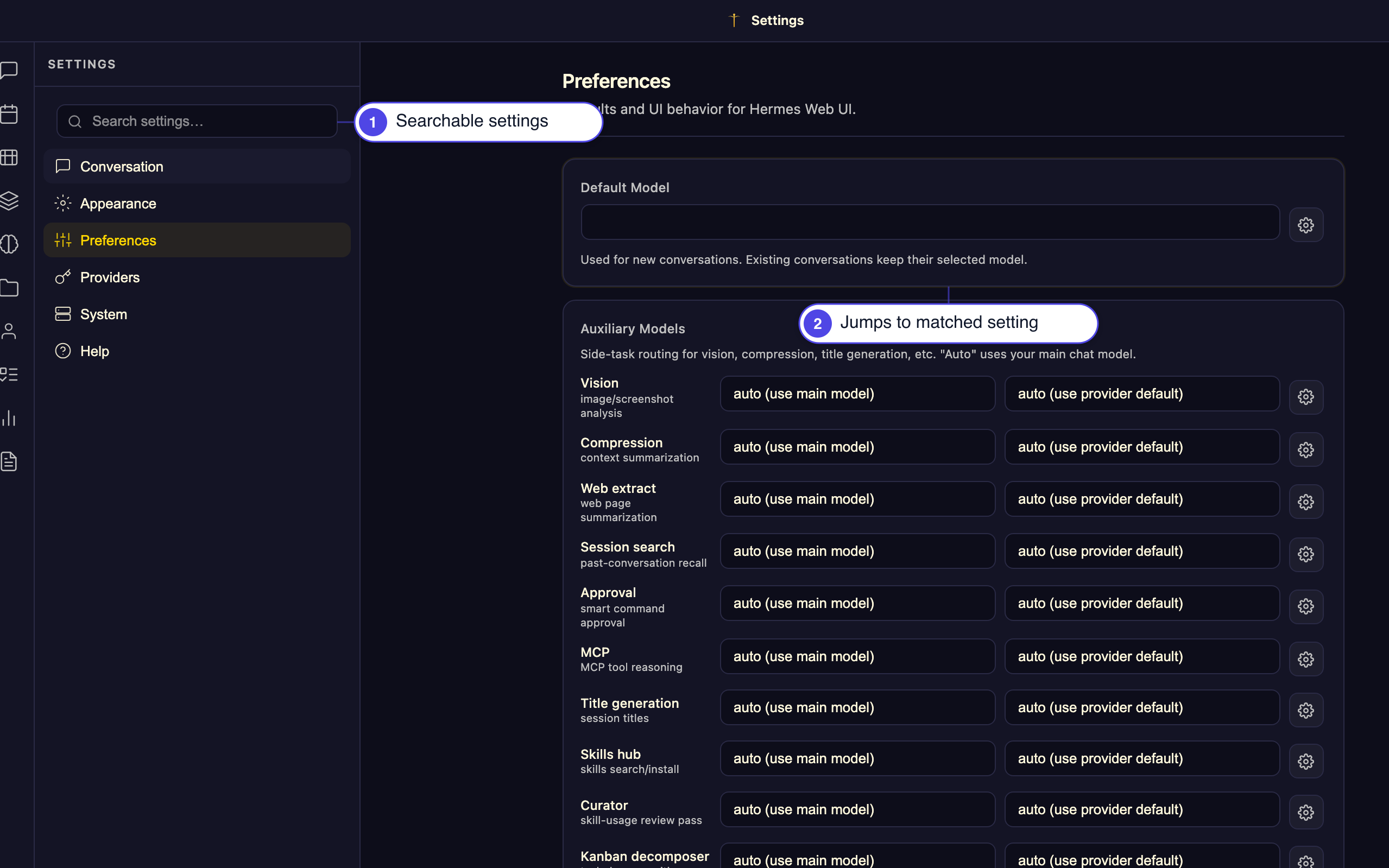1389x868 pixels.
Task: Open the Title generation main model dropdown
Action: pos(857,707)
